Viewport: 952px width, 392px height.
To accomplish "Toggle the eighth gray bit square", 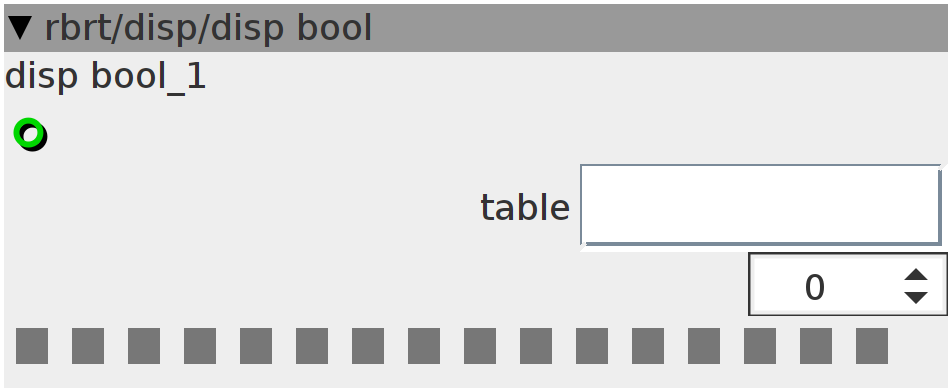I will 424,346.
